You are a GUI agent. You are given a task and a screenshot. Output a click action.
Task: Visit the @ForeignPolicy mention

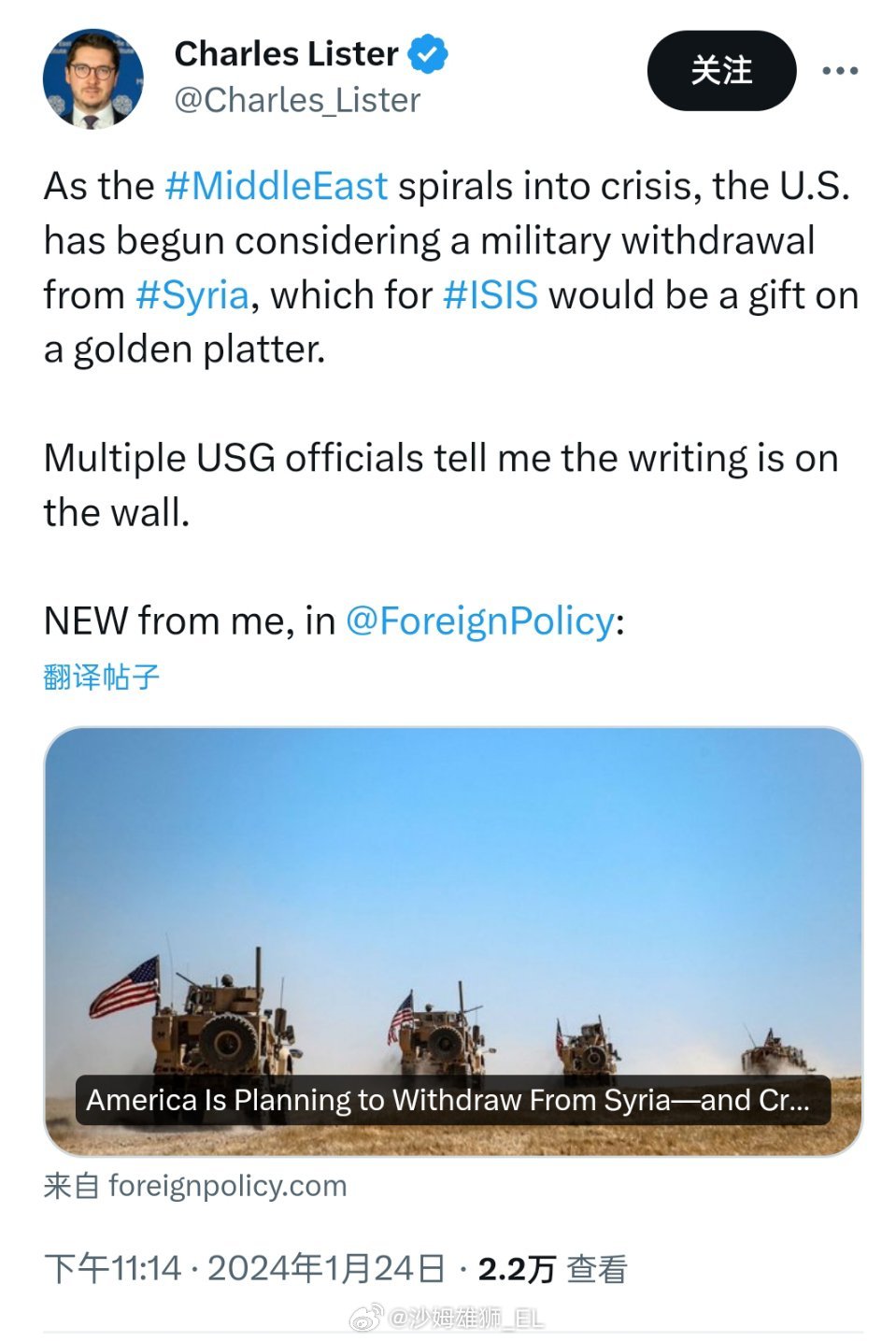480,621
